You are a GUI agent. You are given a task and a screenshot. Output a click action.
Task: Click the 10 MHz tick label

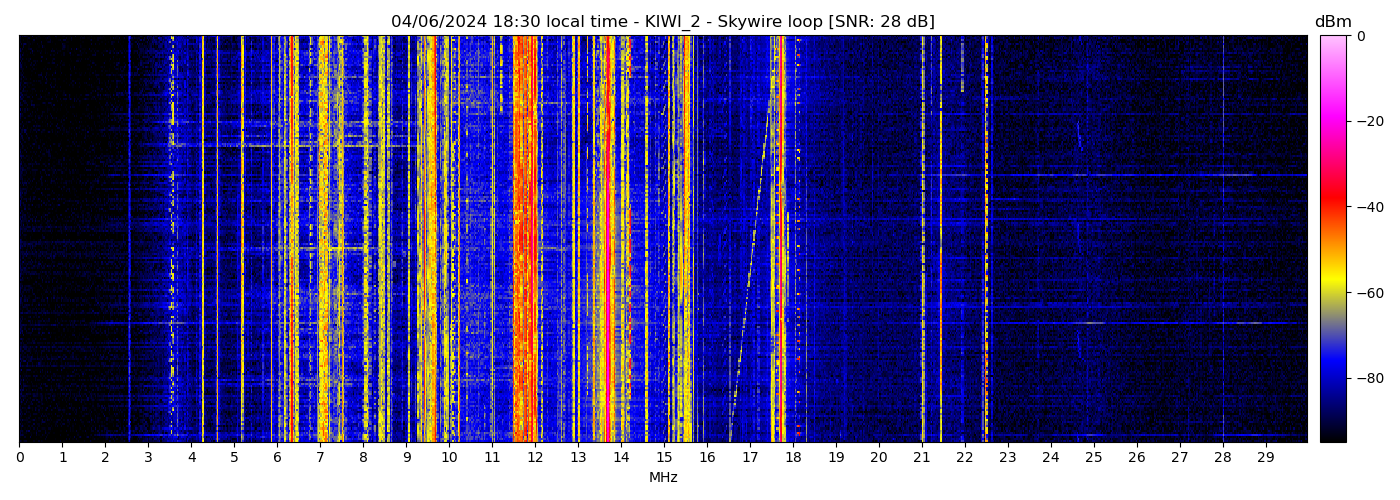coord(449,457)
